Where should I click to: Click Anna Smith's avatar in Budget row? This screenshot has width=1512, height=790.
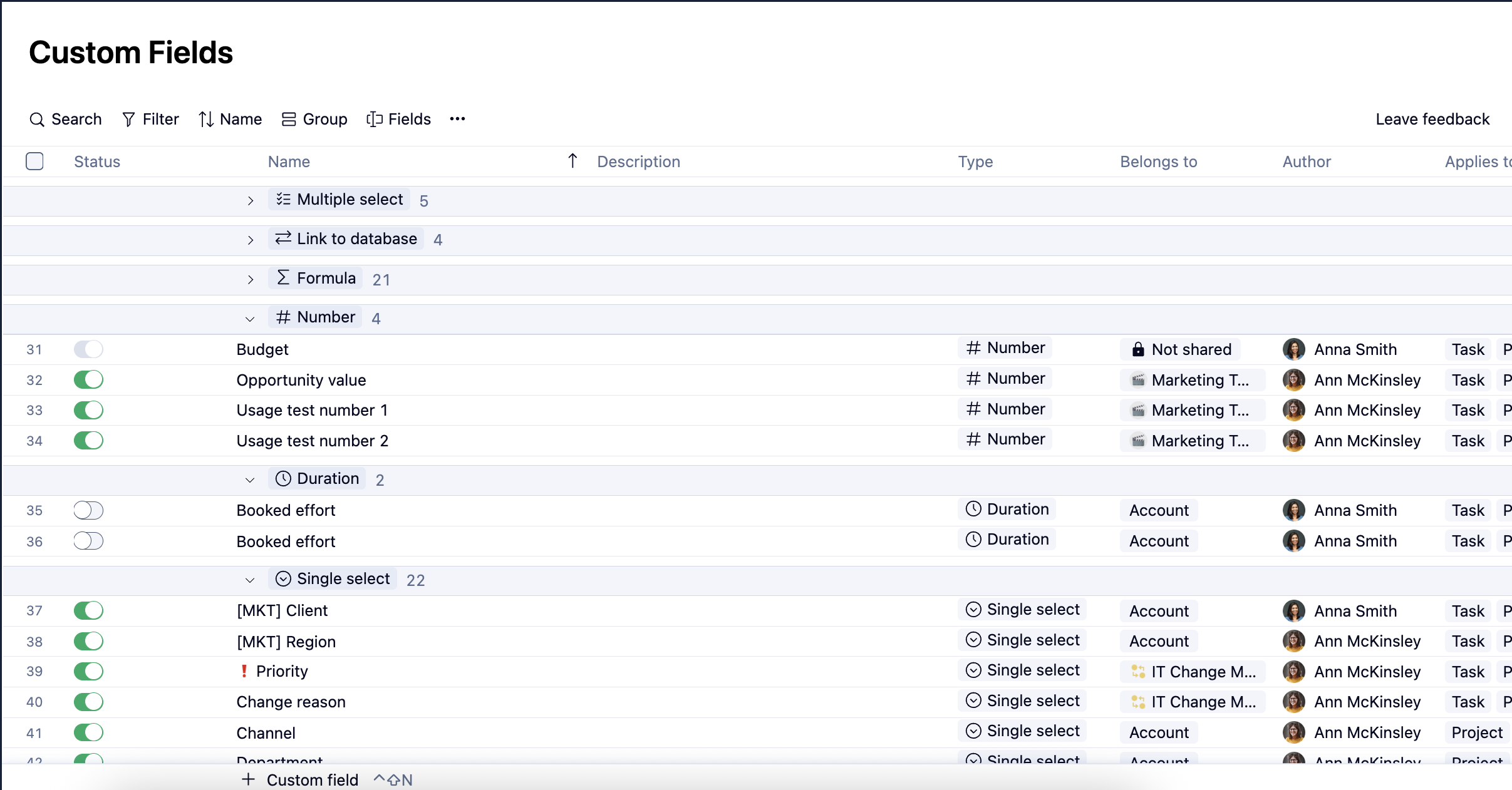click(1294, 349)
